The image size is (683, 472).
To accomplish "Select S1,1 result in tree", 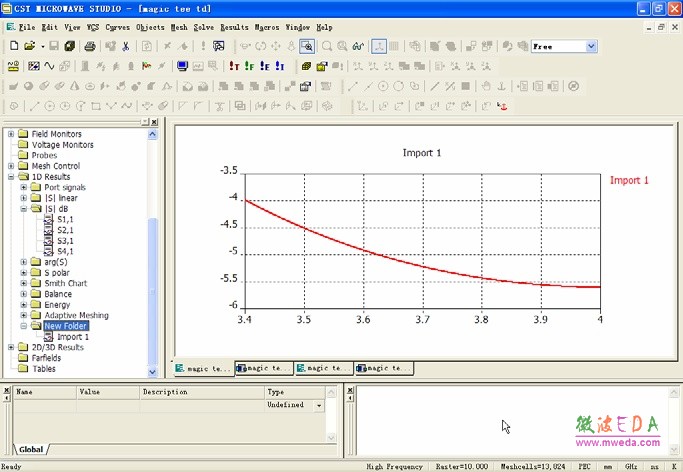I will (x=65, y=219).
